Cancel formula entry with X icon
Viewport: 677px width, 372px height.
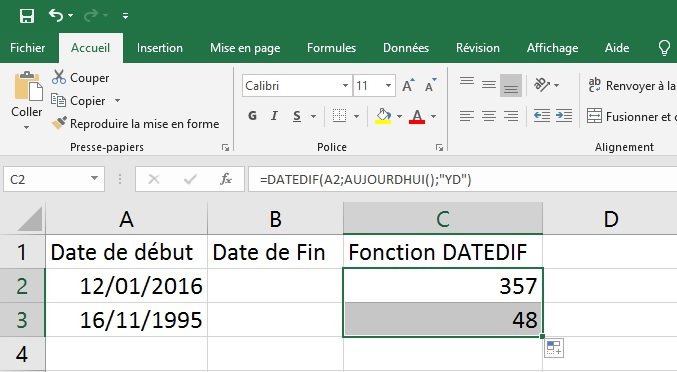coord(154,179)
